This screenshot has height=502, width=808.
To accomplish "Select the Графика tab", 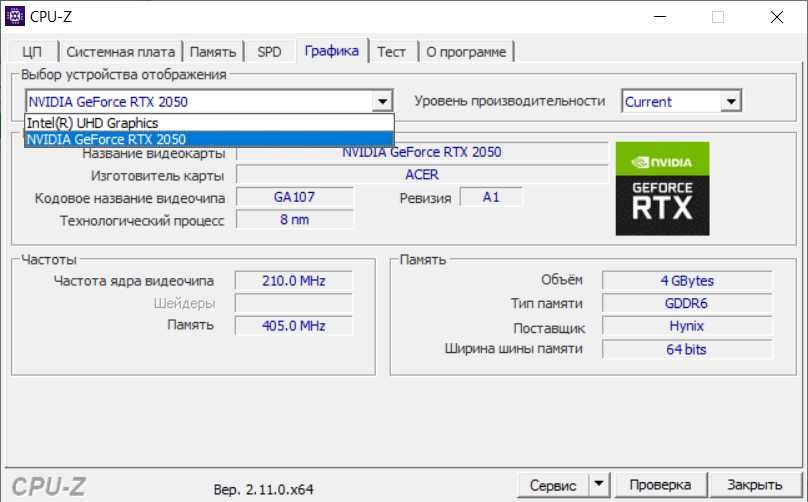I will pos(331,51).
